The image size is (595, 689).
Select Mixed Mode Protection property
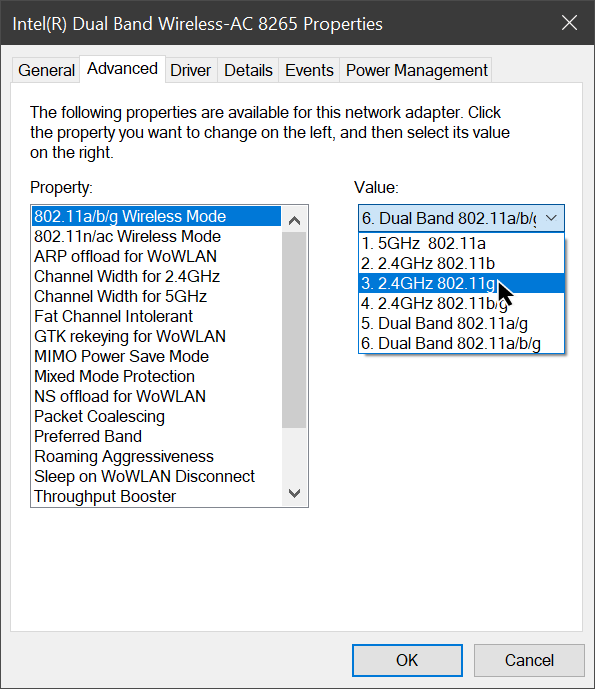(x=156, y=376)
